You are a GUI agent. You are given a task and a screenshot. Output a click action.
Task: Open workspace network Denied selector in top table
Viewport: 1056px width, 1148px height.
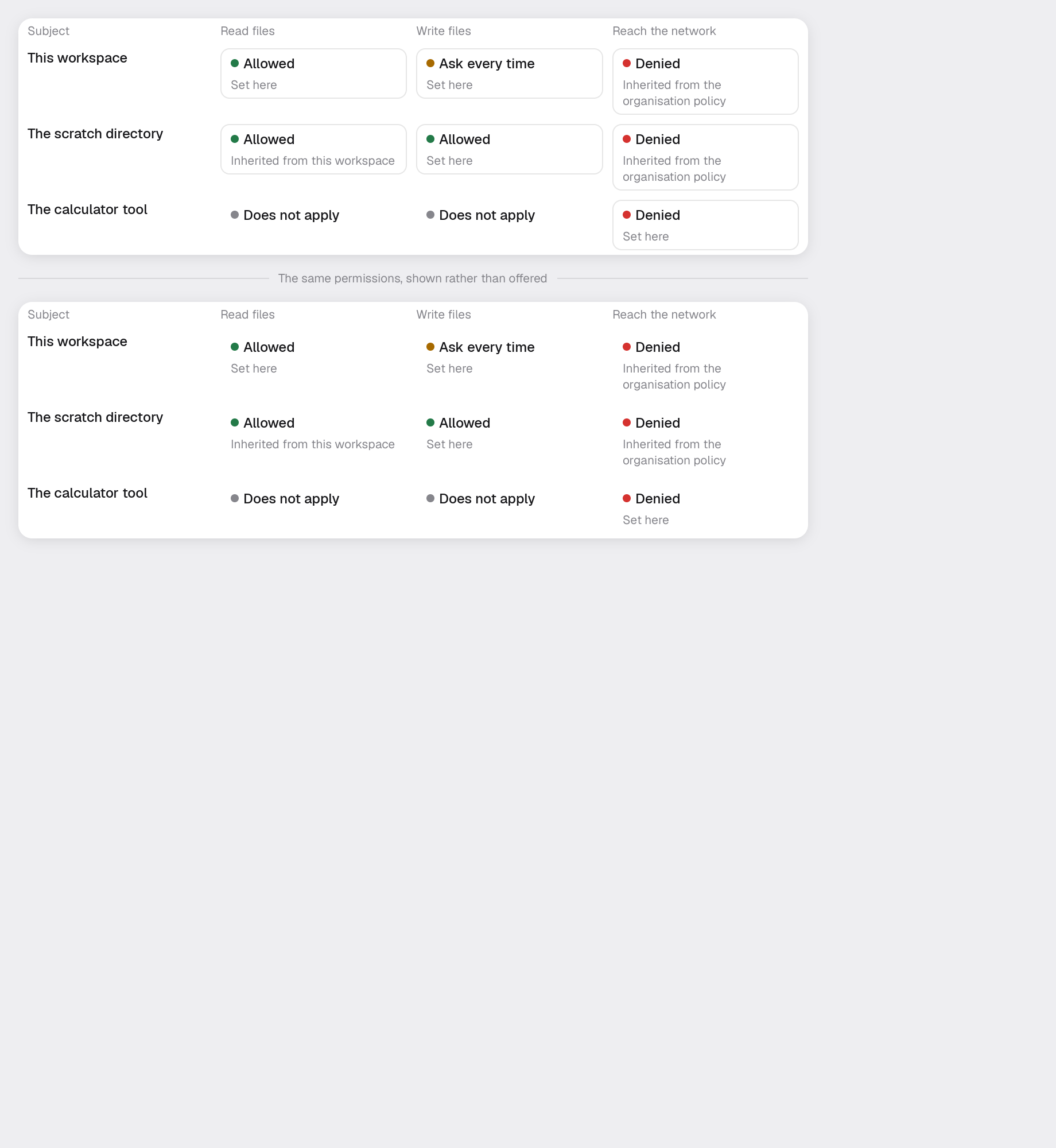point(705,82)
